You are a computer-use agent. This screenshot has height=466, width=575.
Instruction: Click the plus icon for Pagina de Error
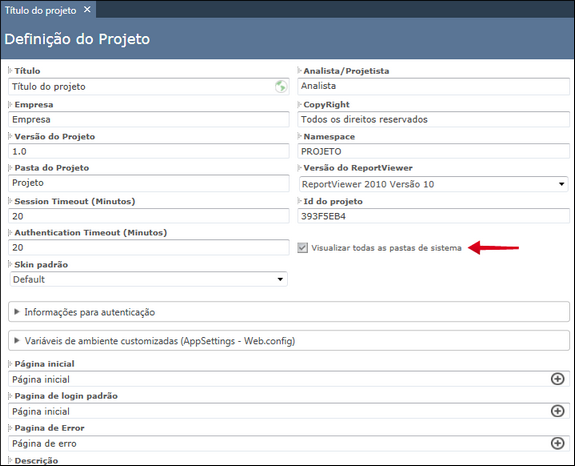click(x=557, y=443)
